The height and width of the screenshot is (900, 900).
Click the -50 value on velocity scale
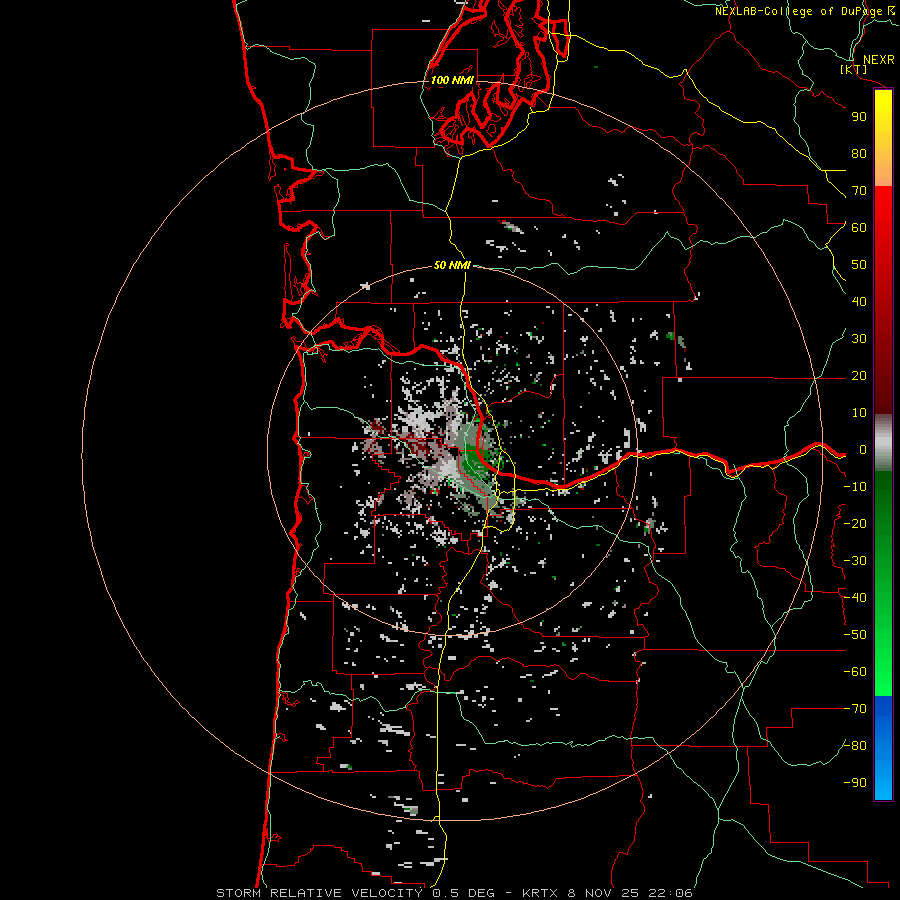(x=855, y=635)
